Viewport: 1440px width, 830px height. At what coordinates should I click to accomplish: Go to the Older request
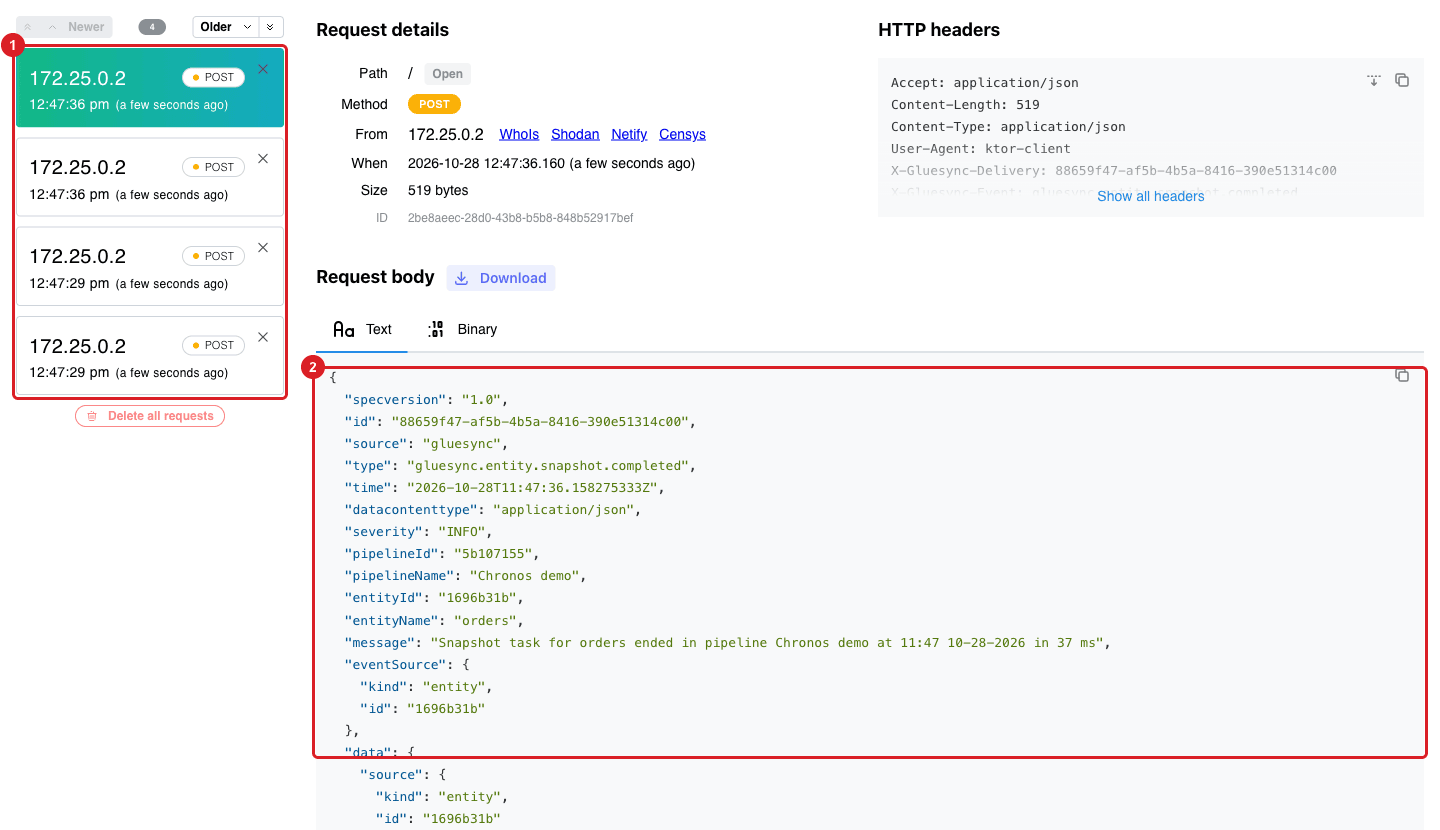(x=225, y=27)
